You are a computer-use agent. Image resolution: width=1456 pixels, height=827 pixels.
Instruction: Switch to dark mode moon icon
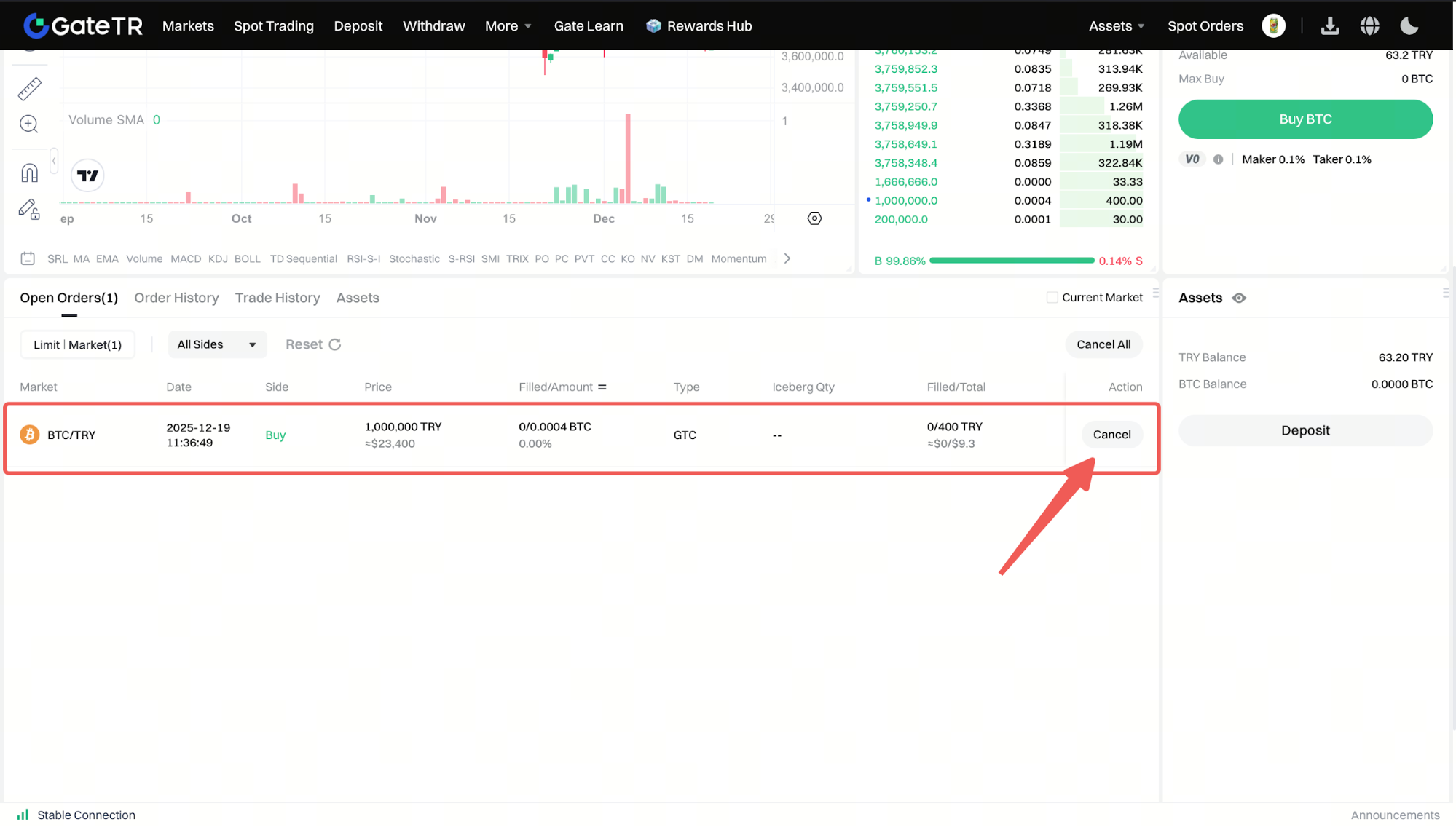click(x=1409, y=26)
